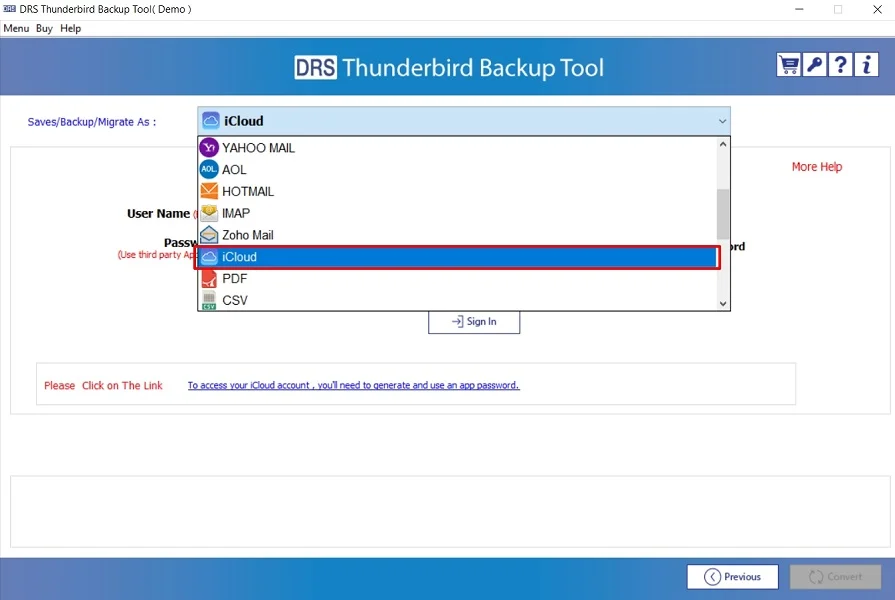The width and height of the screenshot is (895, 600).
Task: Click the Previous button
Action: [x=732, y=576]
